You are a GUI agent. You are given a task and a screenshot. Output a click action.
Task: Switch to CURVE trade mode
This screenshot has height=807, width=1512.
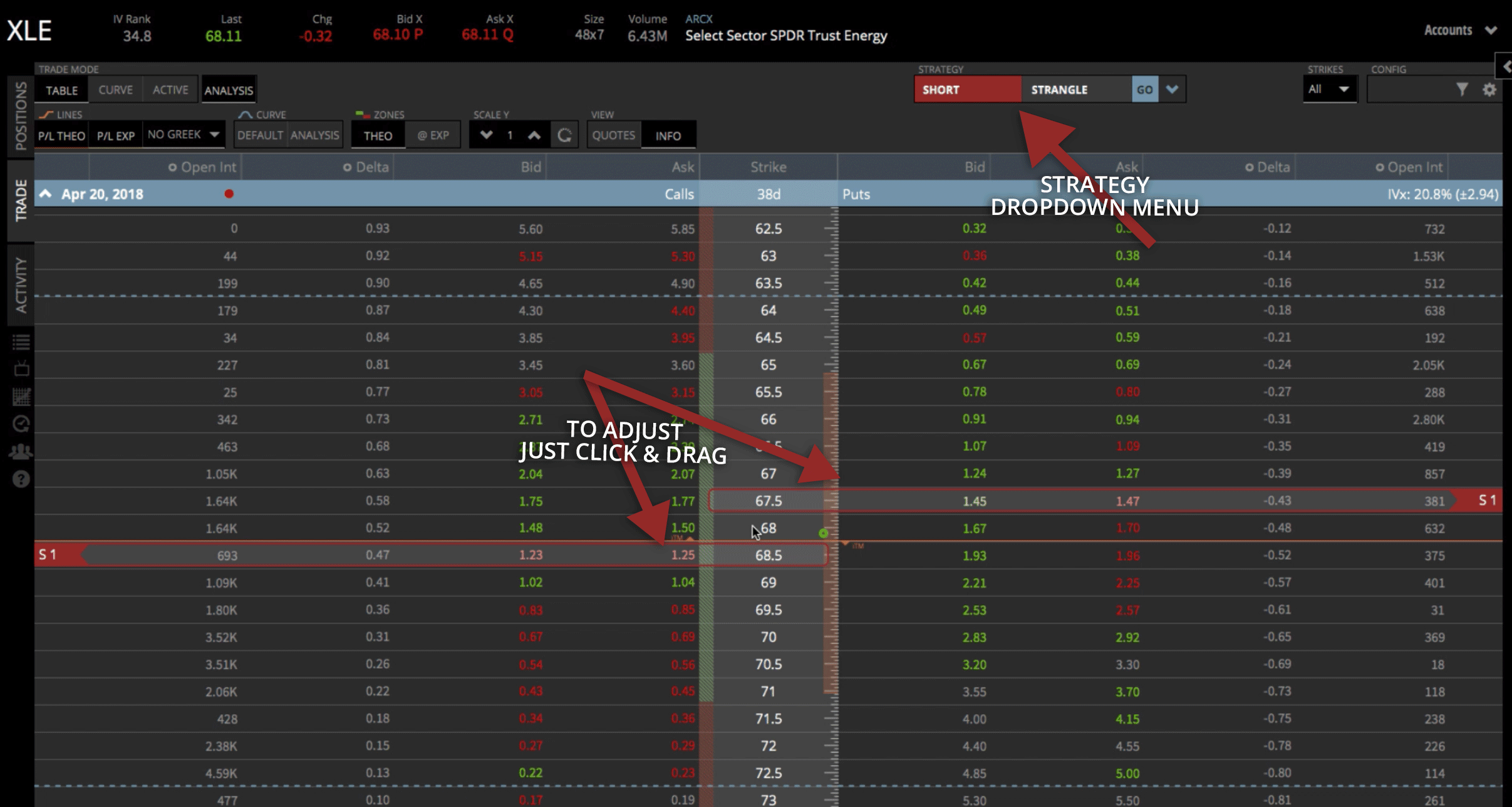click(x=115, y=90)
